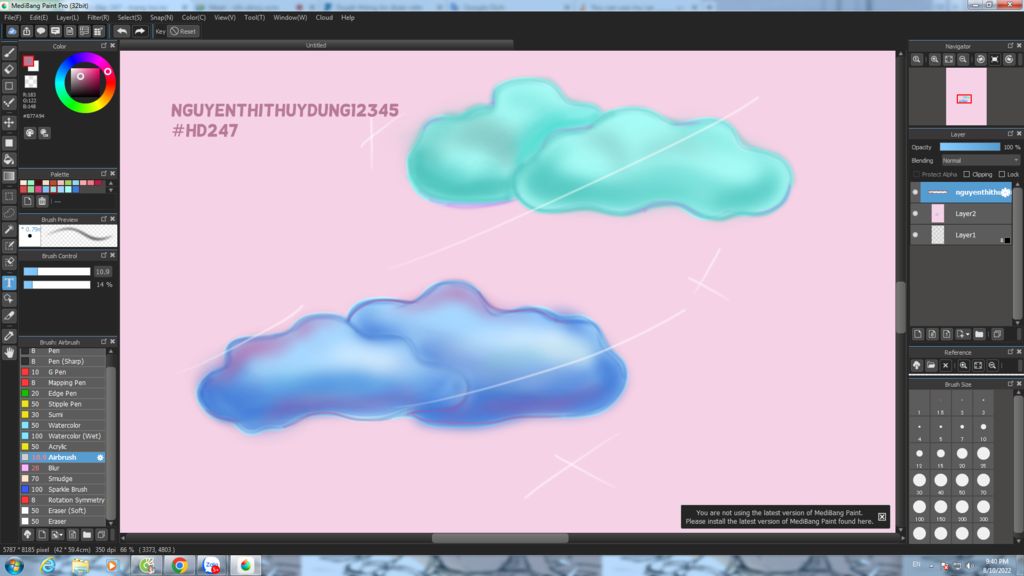Add a layer folder
Viewport: 1024px width, 576px height.
click(979, 334)
